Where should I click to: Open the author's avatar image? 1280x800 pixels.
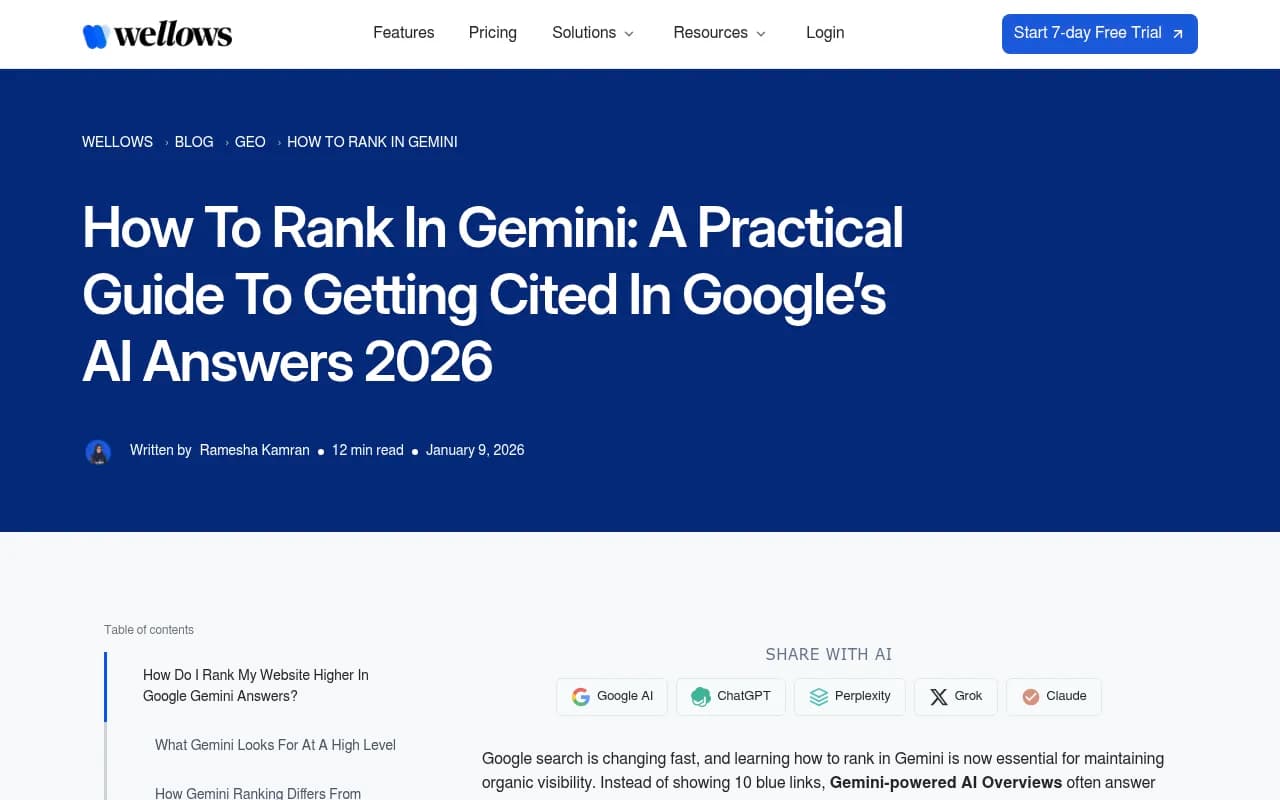98,451
